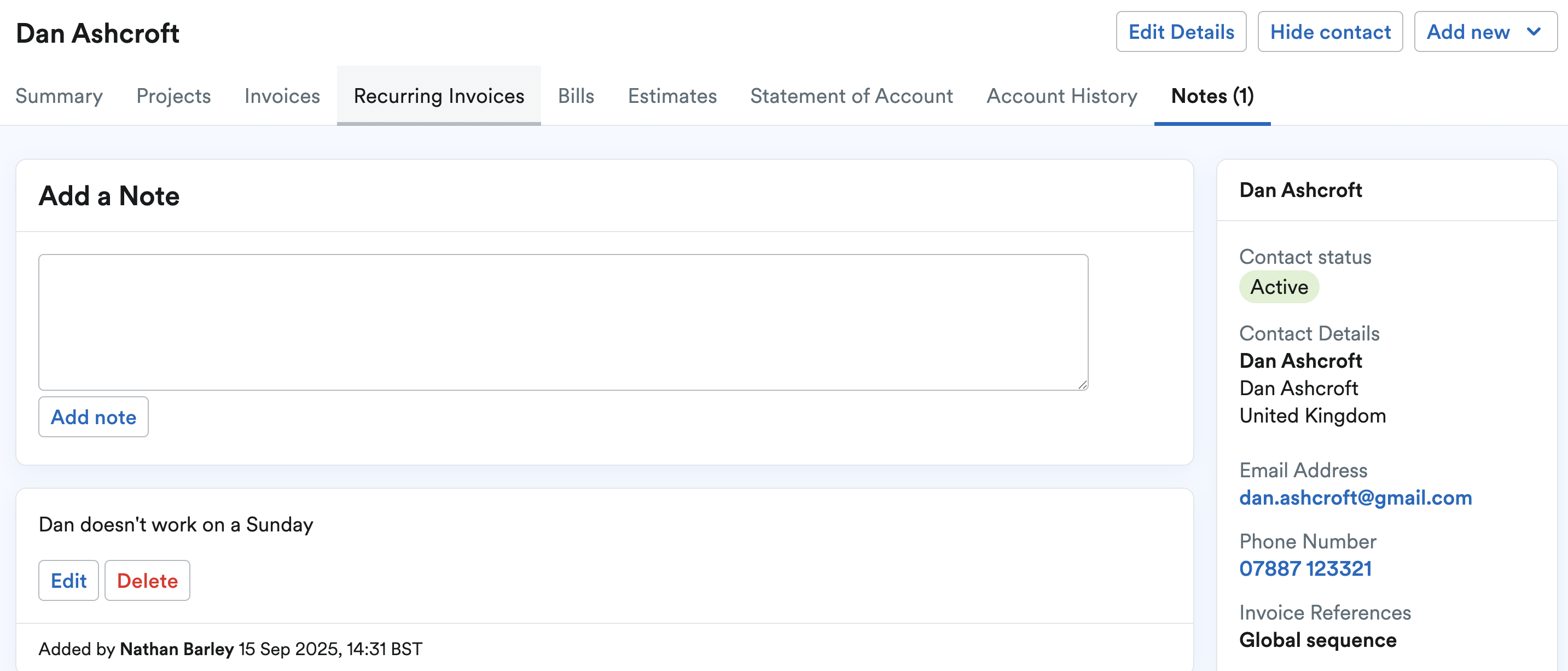This screenshot has width=1568, height=671.
Task: Click the Active contact status badge
Action: coord(1279,287)
